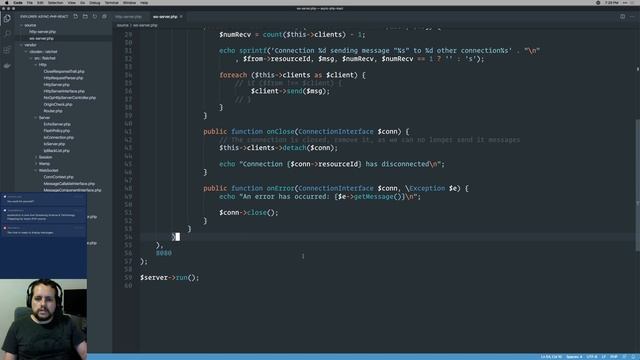Close the ws-server.php editor tab
This screenshot has width=640, height=360.
(x=181, y=17)
